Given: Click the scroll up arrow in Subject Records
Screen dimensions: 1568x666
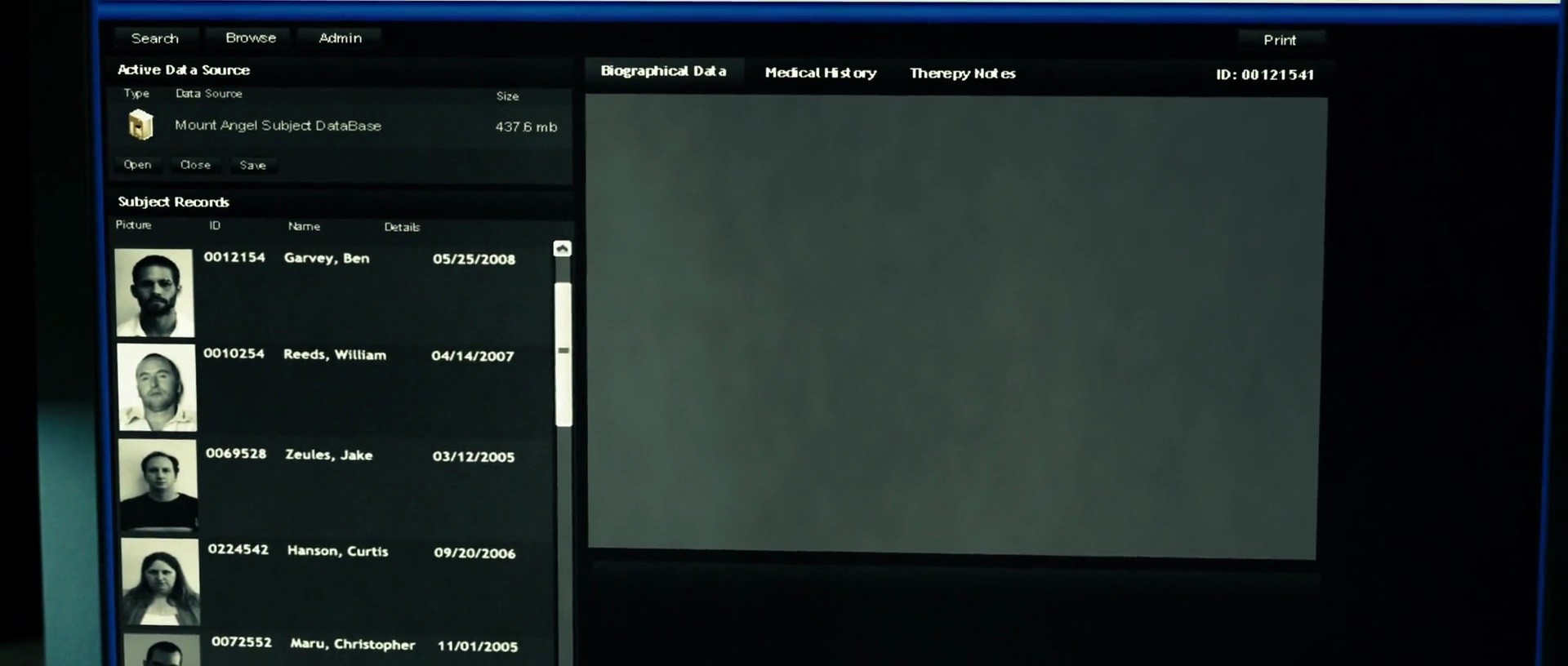Looking at the screenshot, I should (562, 249).
